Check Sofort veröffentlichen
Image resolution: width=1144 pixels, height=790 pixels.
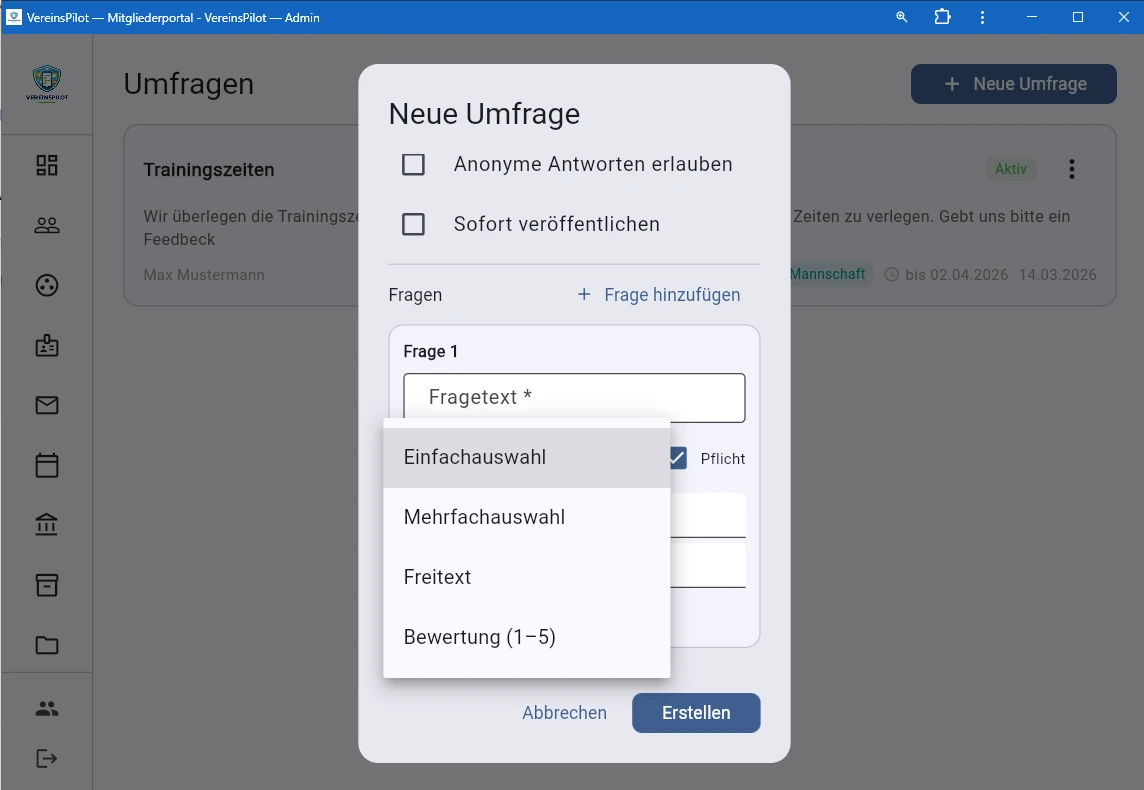click(x=413, y=224)
